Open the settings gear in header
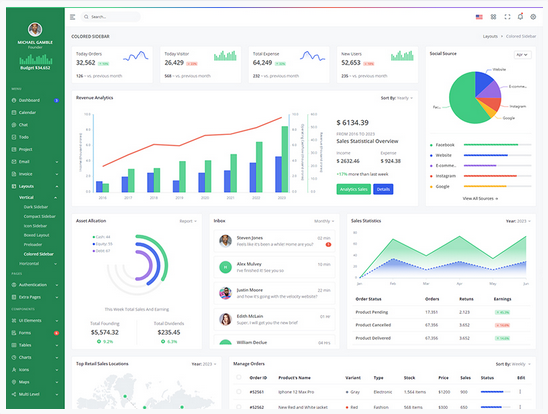This screenshot has width=548, height=414. [x=533, y=17]
